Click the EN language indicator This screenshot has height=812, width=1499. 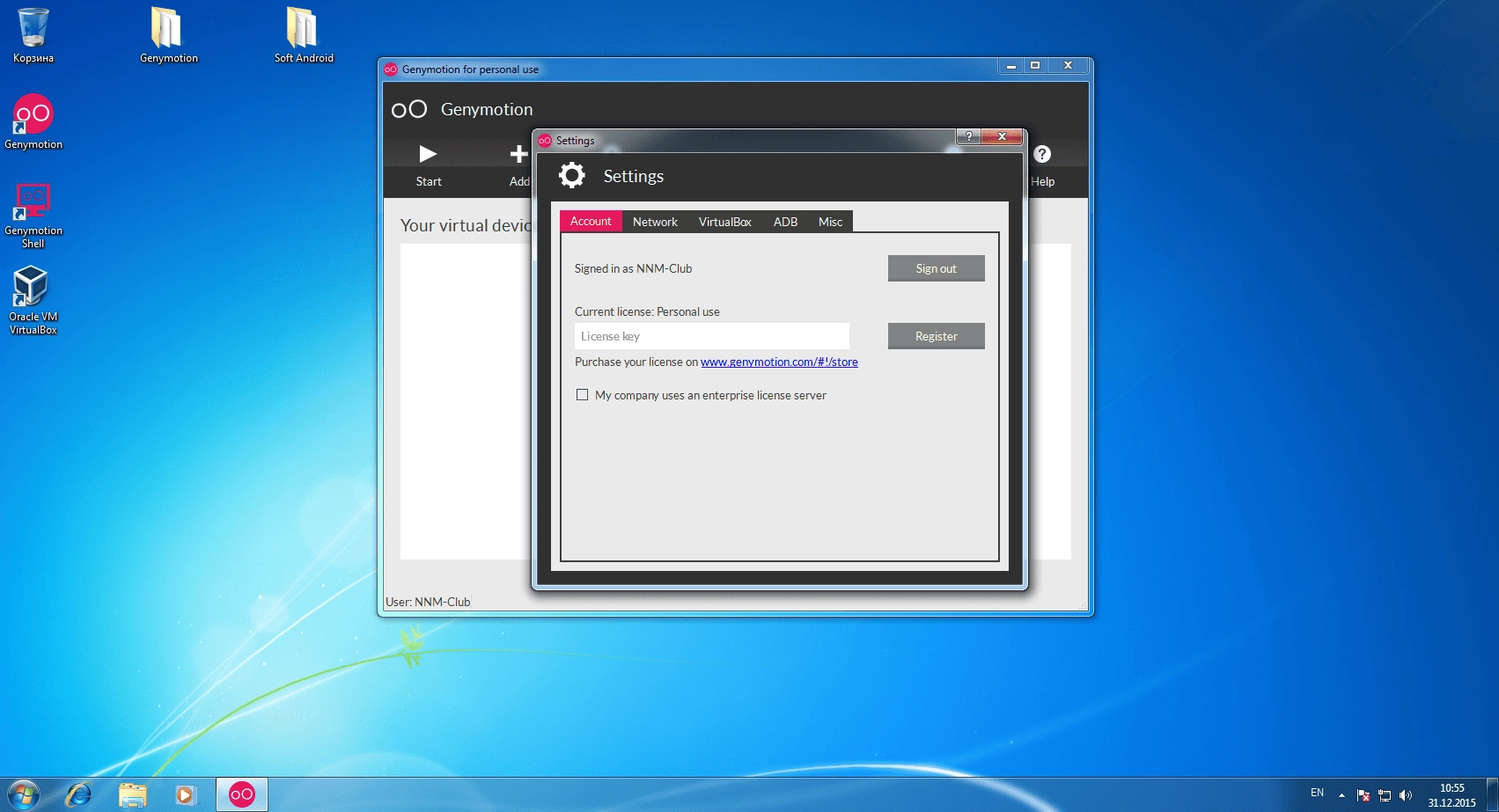click(1317, 793)
